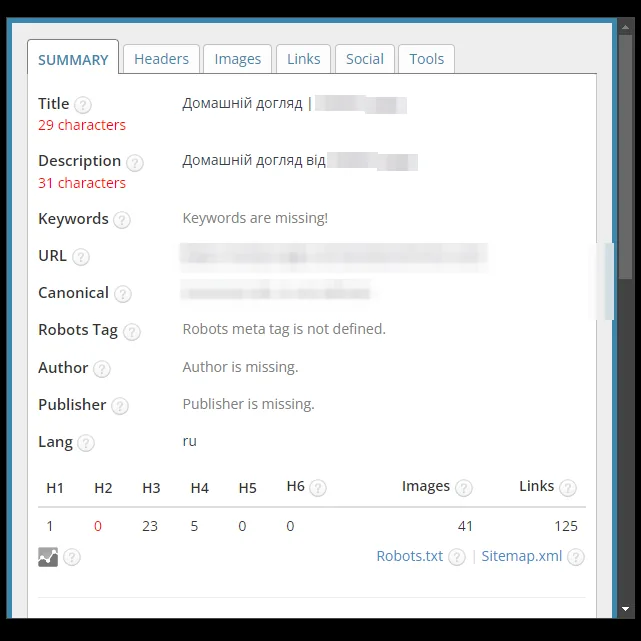Click the '29 characters' title length text
Viewport: 641px width, 641px height.
[x=82, y=125]
